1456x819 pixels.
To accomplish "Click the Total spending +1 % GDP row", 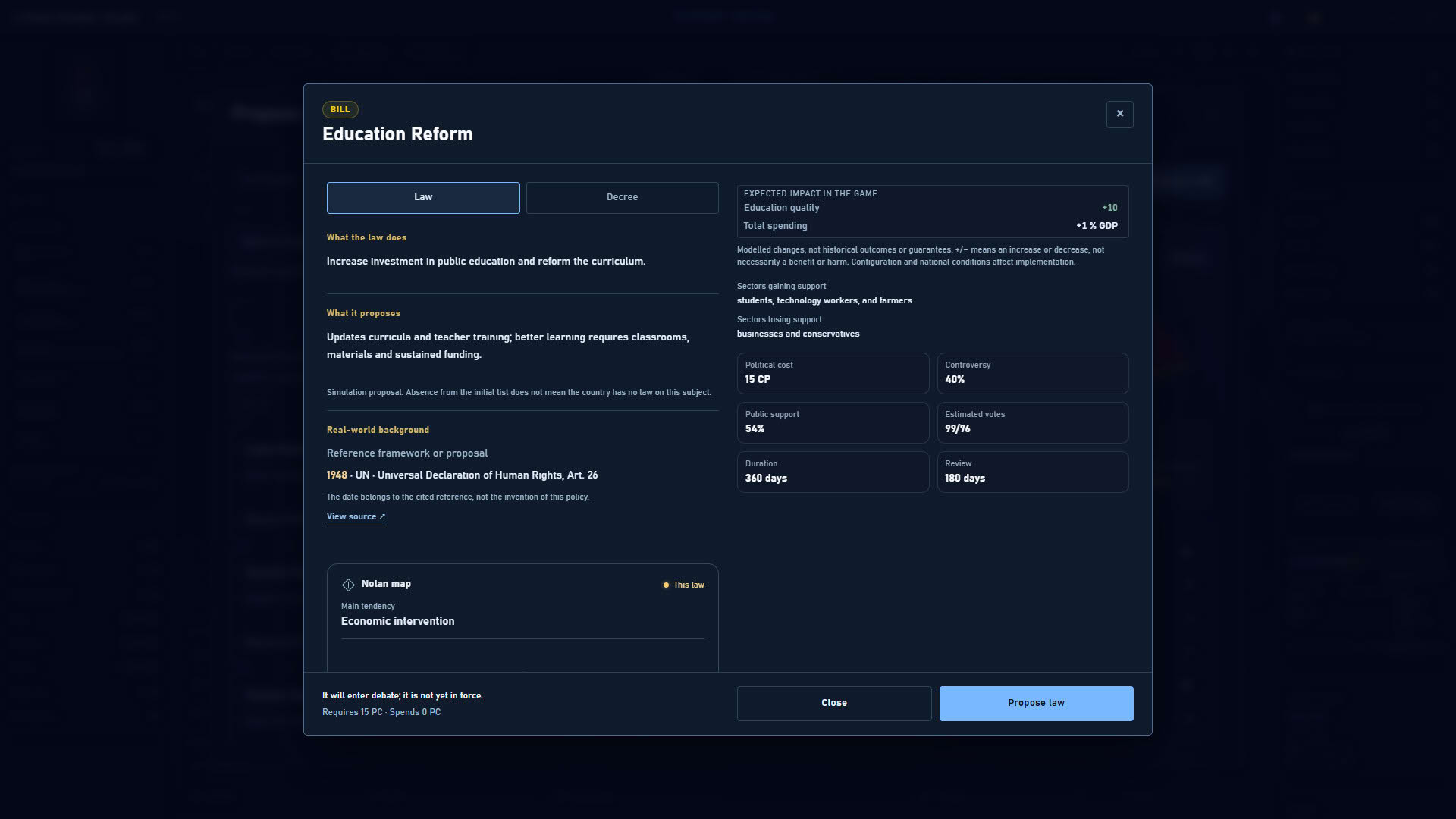I will click(x=931, y=226).
